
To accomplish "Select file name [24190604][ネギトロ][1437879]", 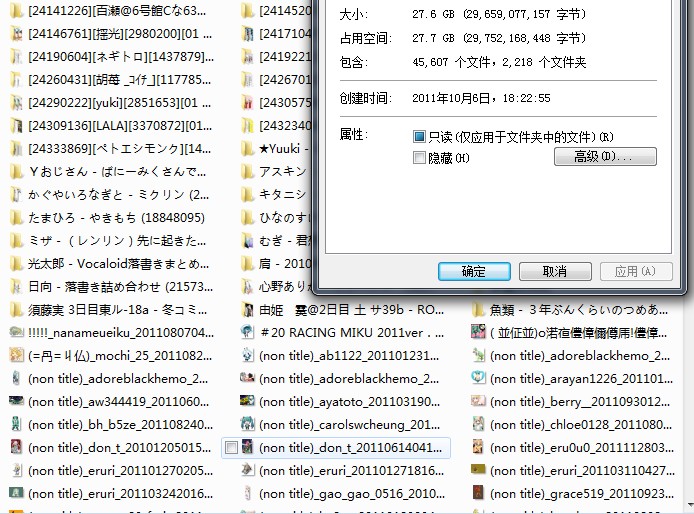I will (121, 57).
